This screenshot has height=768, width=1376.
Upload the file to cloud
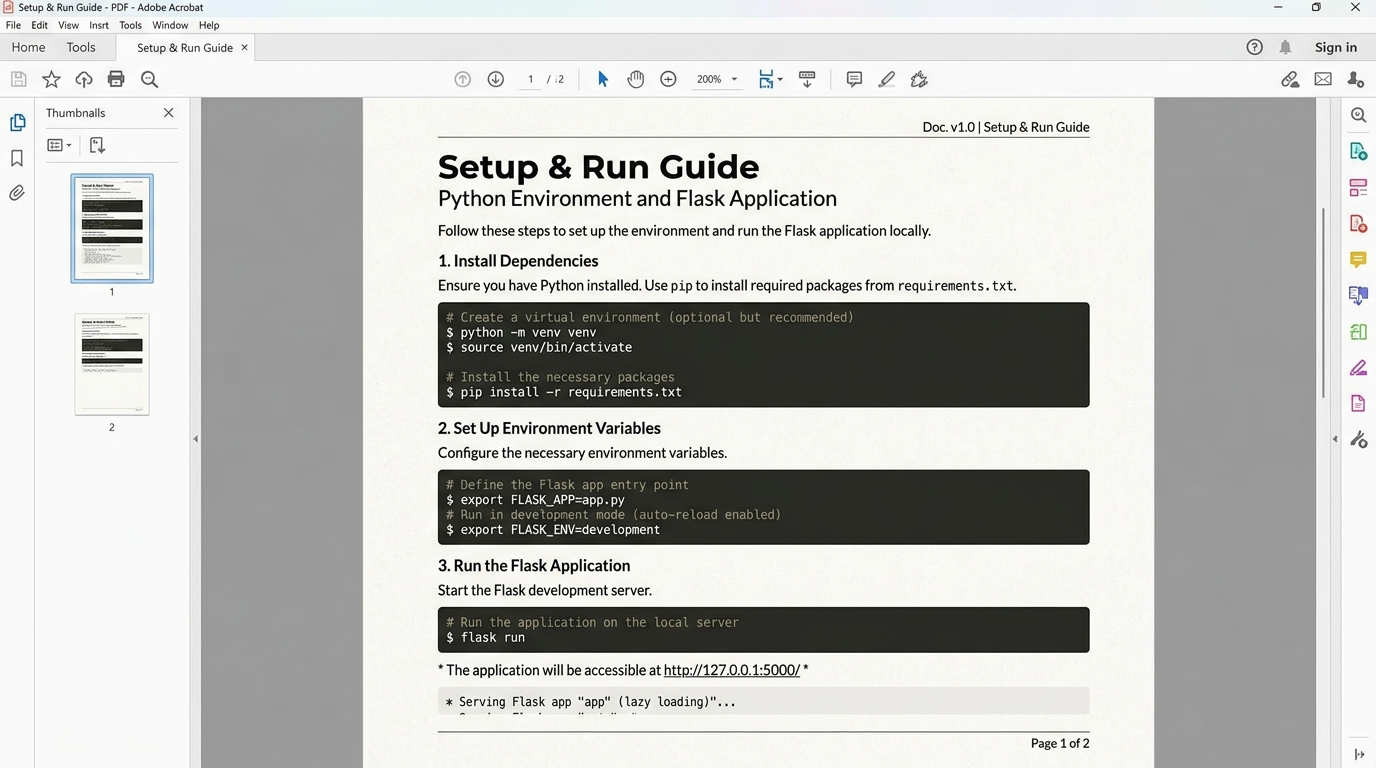tap(84, 79)
